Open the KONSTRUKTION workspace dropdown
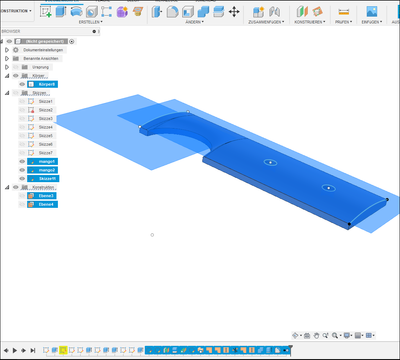Viewport: 400px width, 360px height. click(16, 11)
